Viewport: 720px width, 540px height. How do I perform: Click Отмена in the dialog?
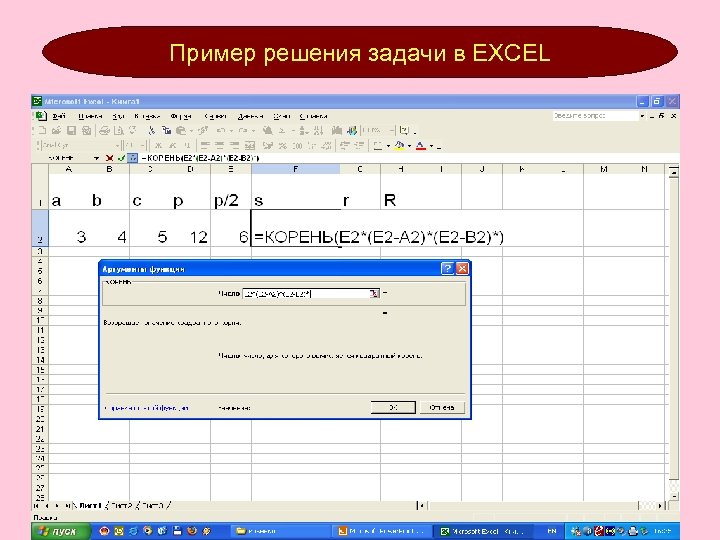(442, 407)
